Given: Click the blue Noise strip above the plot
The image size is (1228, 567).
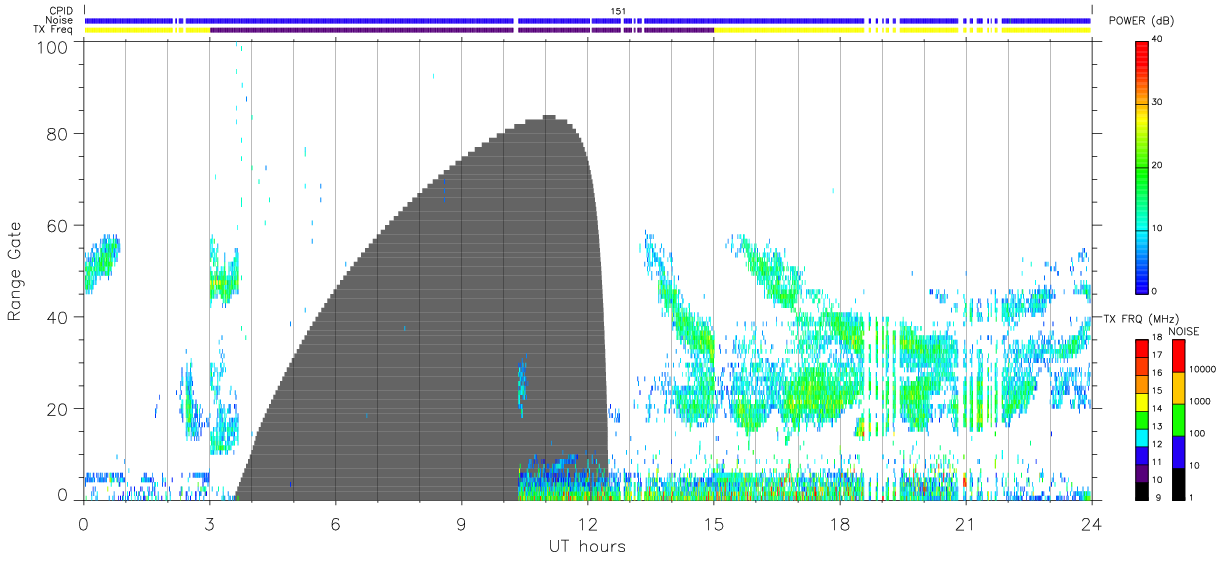Looking at the screenshot, I should pyautogui.click(x=588, y=20).
